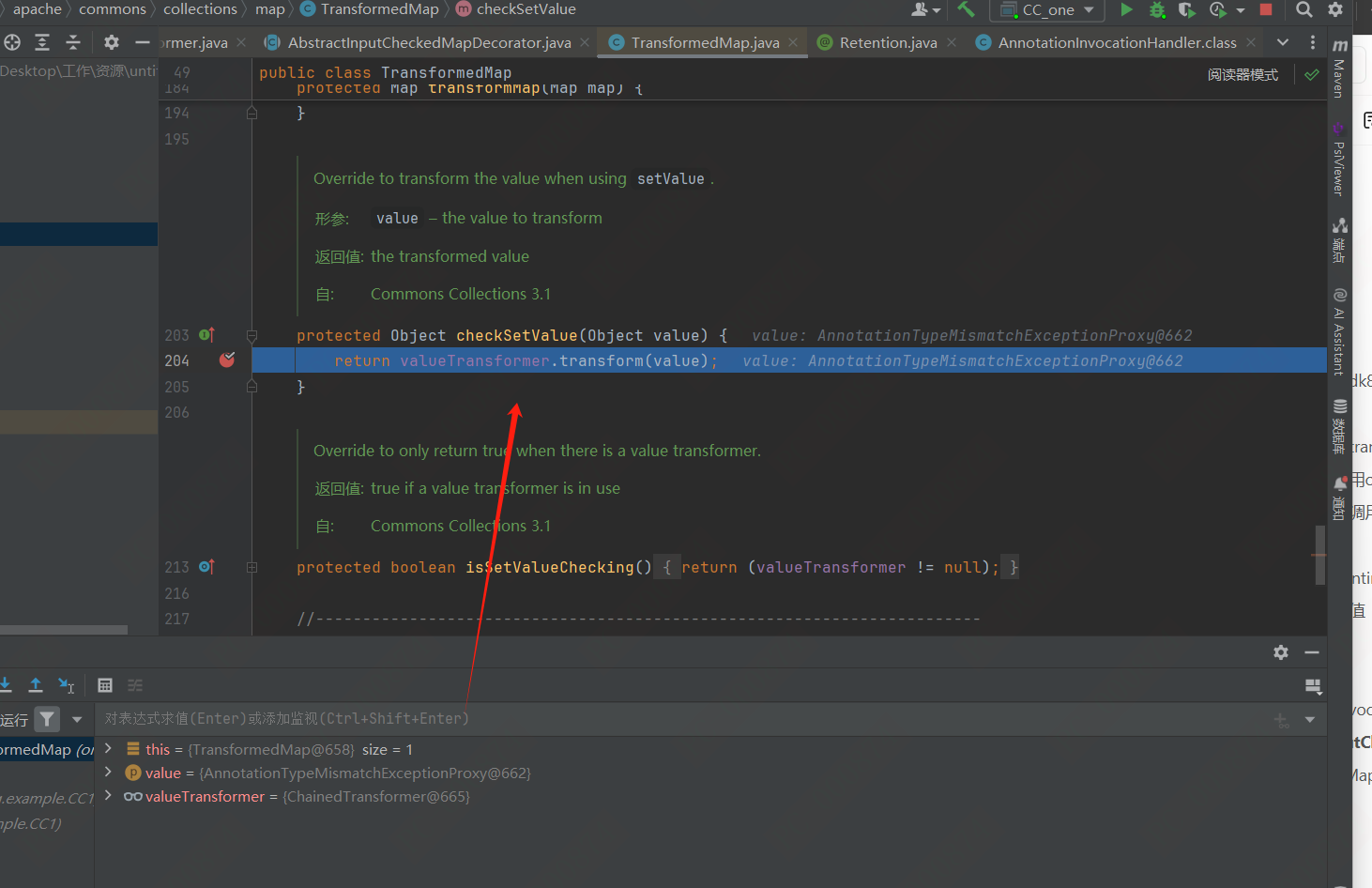
Task: Expand the valueTransformer variable node
Action: [109, 796]
